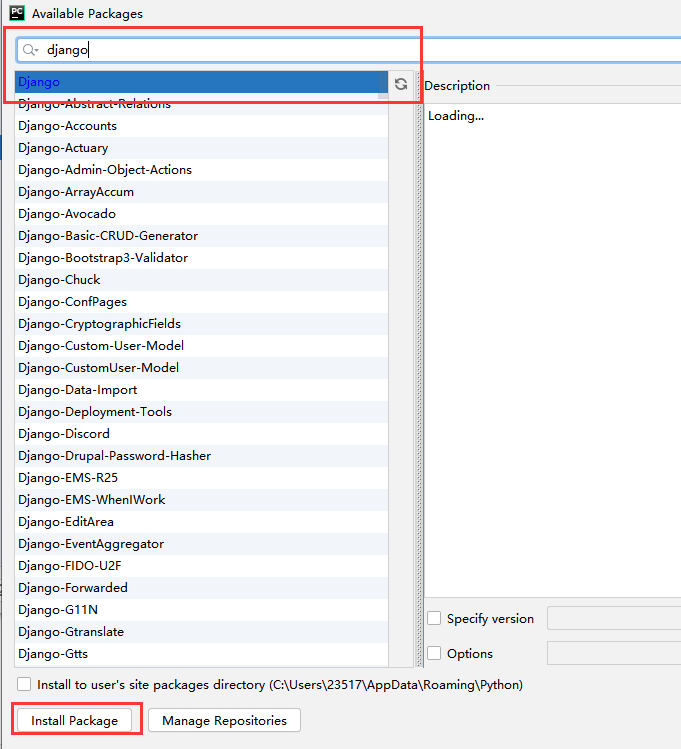
Task: Select Django-ConfPages entry
Action: tap(202, 301)
